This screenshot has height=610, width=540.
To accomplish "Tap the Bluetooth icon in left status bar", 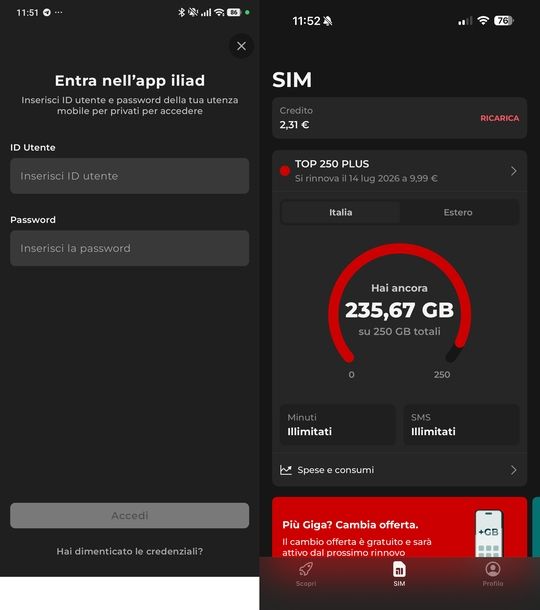I will (x=181, y=12).
